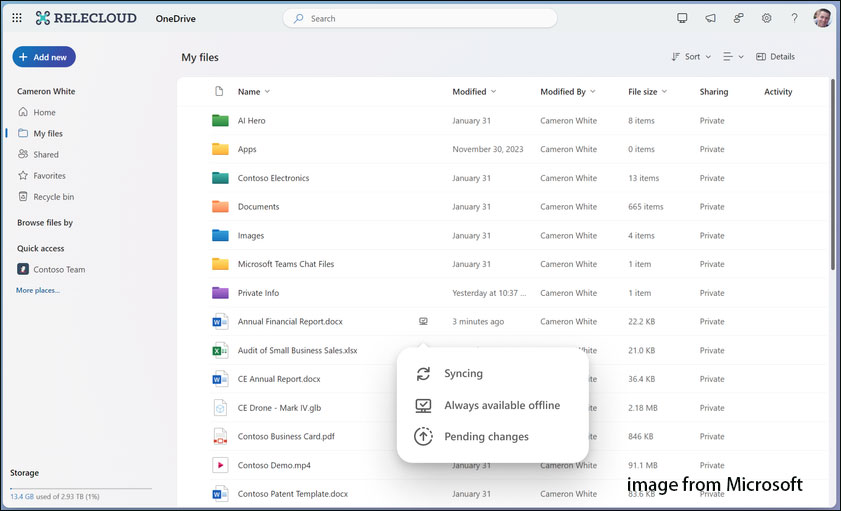Open Microsoft Teams Chat Files folder name

(286, 264)
